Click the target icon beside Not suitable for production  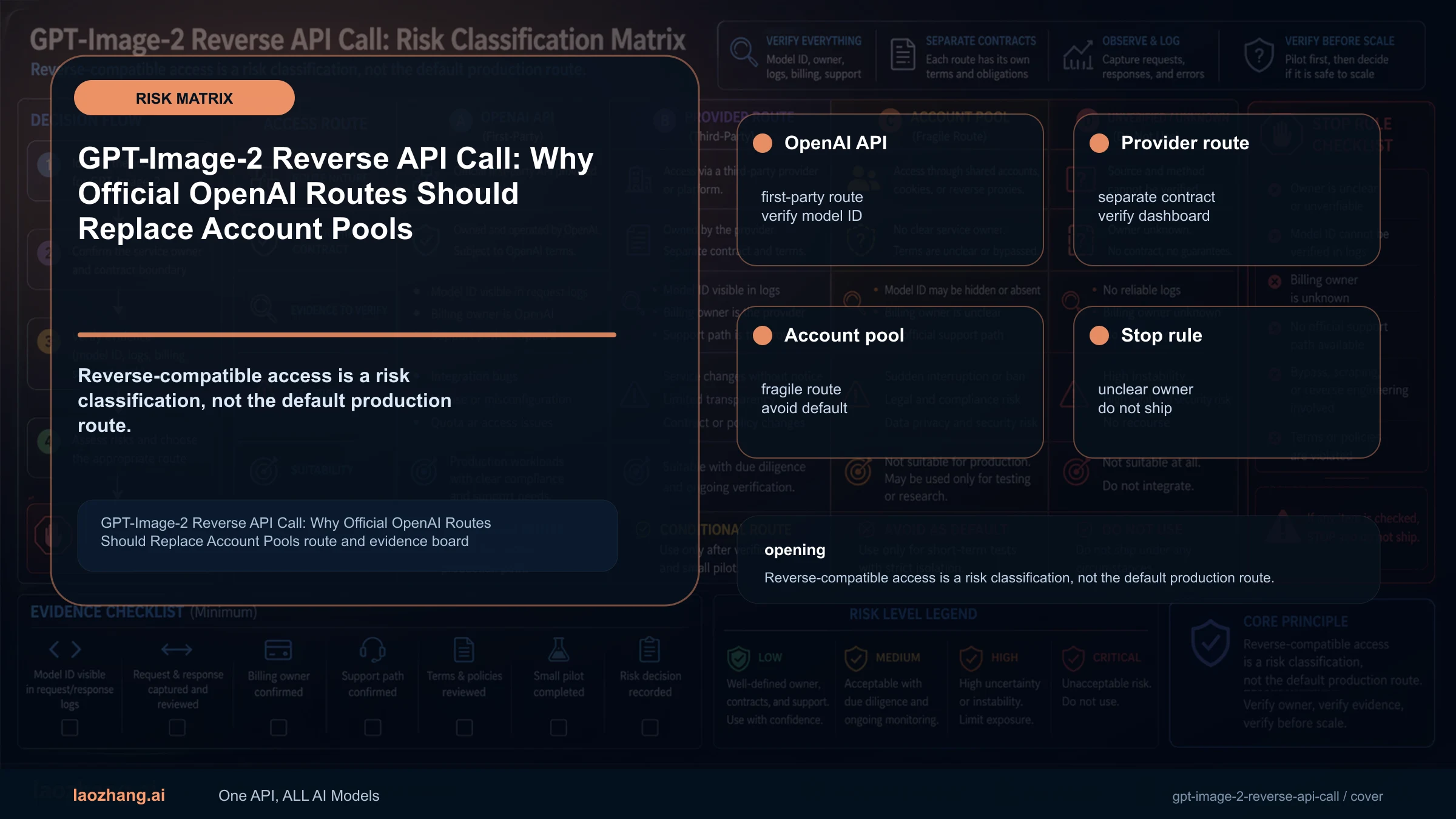[x=858, y=471]
